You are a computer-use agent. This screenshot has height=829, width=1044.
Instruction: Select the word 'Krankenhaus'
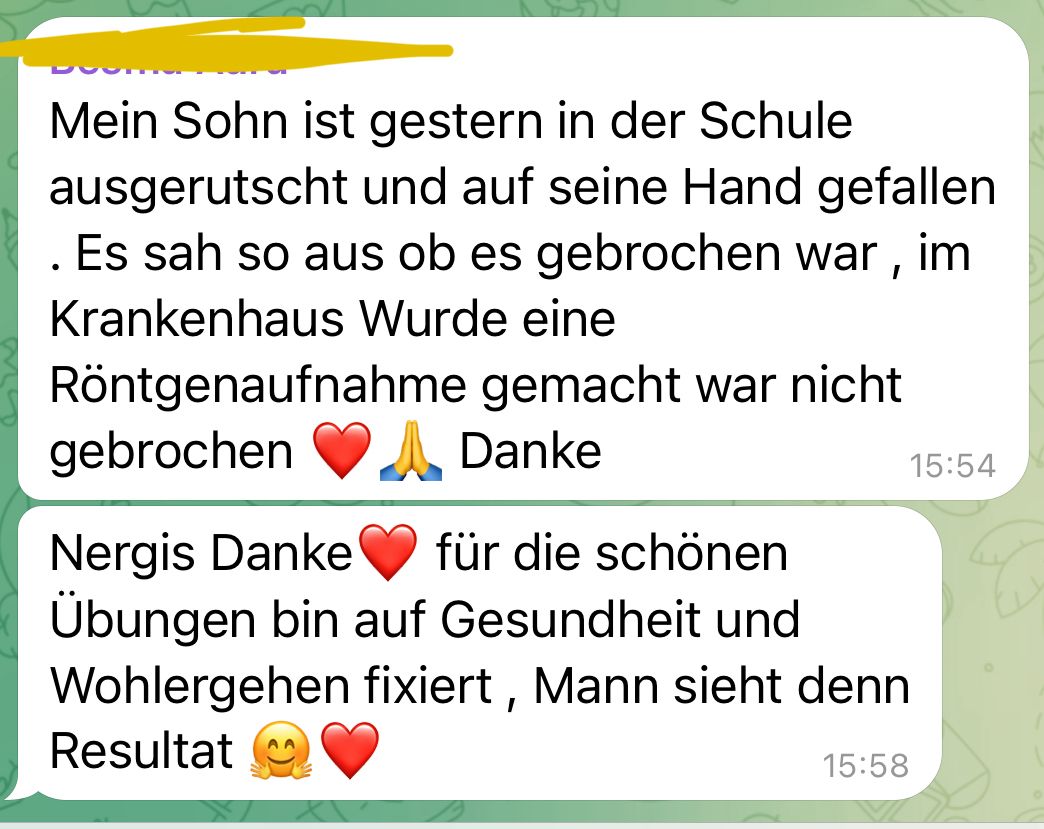click(x=197, y=320)
